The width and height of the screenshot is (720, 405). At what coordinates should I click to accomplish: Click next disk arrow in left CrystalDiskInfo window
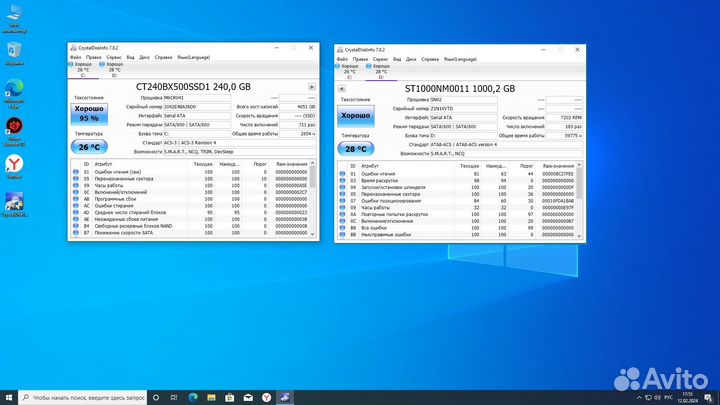(x=311, y=87)
